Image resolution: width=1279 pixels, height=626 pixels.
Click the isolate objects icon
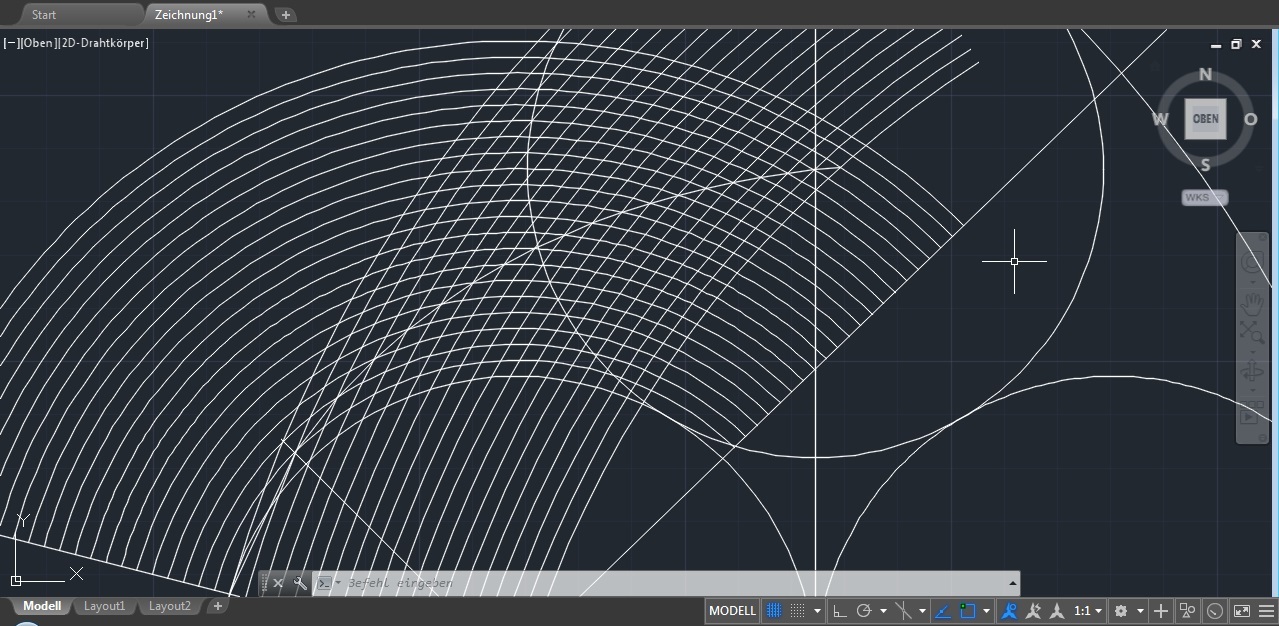(1188, 611)
